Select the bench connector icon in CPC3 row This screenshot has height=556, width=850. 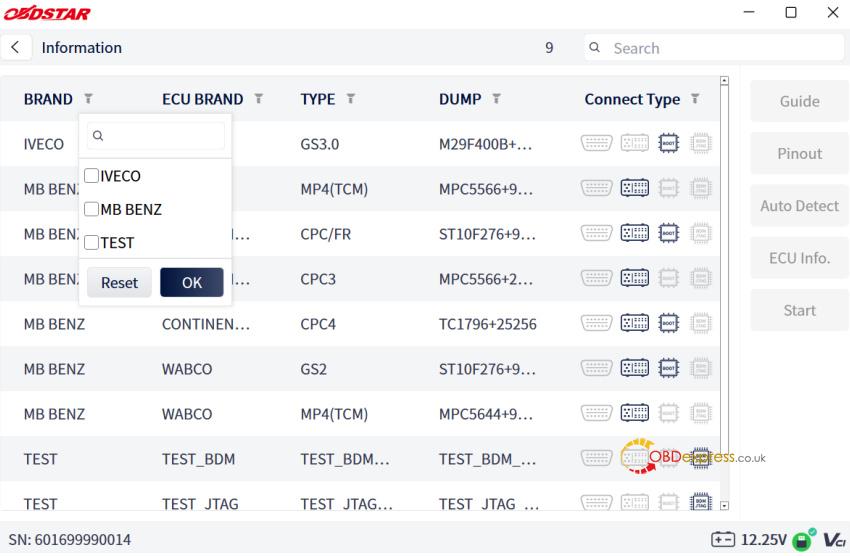point(635,279)
